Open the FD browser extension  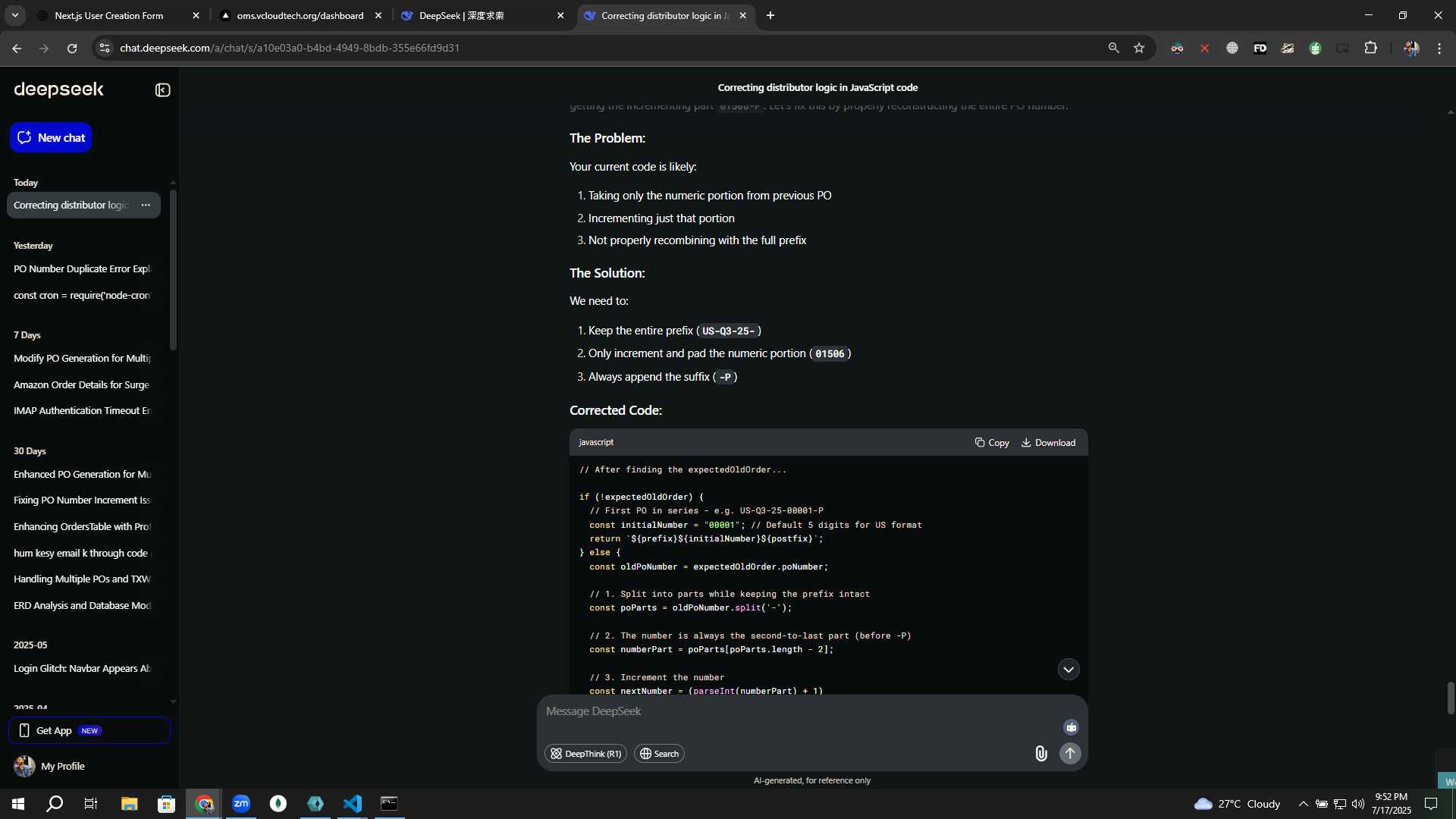[x=1260, y=48]
